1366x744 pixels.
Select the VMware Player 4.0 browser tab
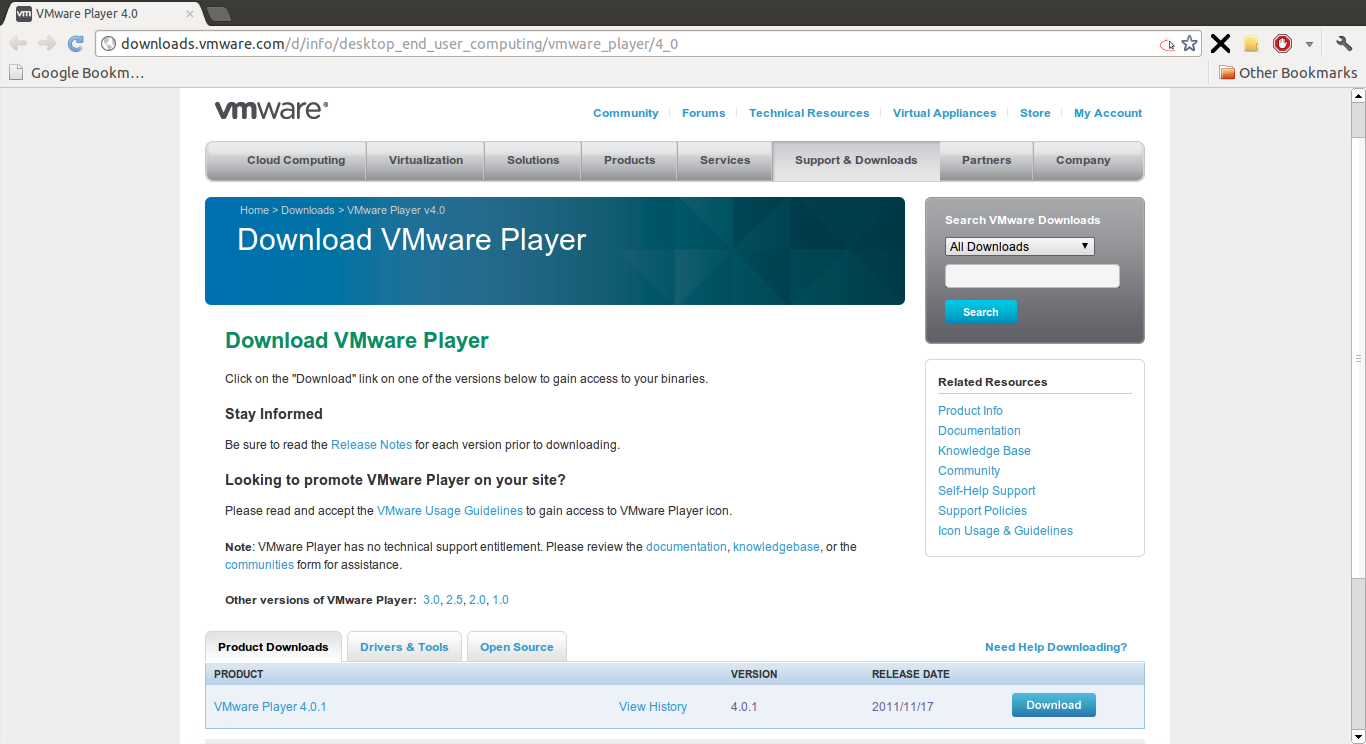click(x=103, y=13)
